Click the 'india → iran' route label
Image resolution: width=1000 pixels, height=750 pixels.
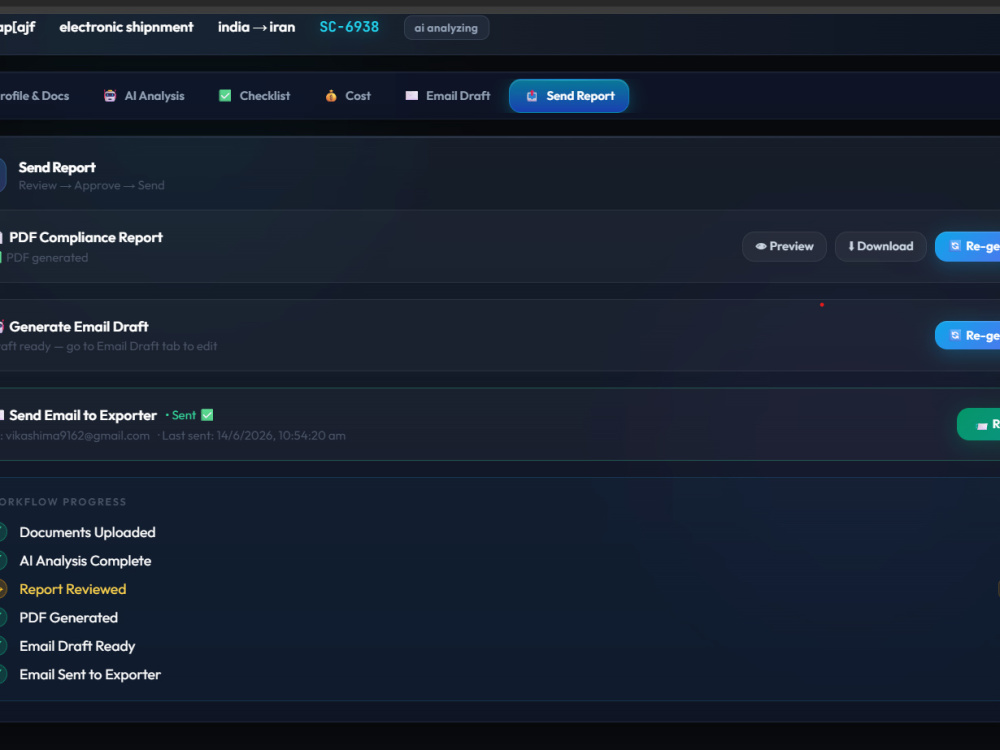pyautogui.click(x=256, y=27)
